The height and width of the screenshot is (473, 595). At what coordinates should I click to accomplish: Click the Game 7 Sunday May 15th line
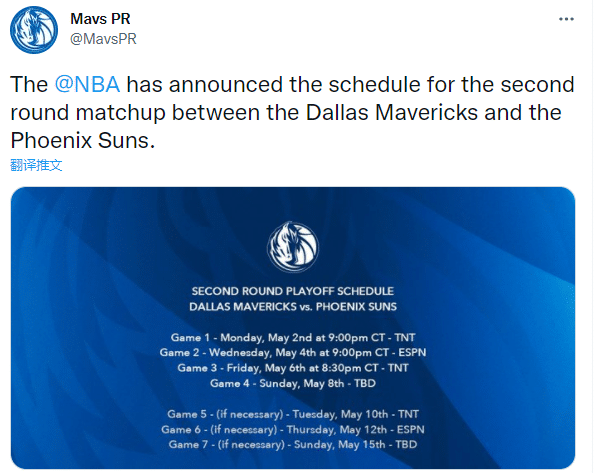(293, 445)
